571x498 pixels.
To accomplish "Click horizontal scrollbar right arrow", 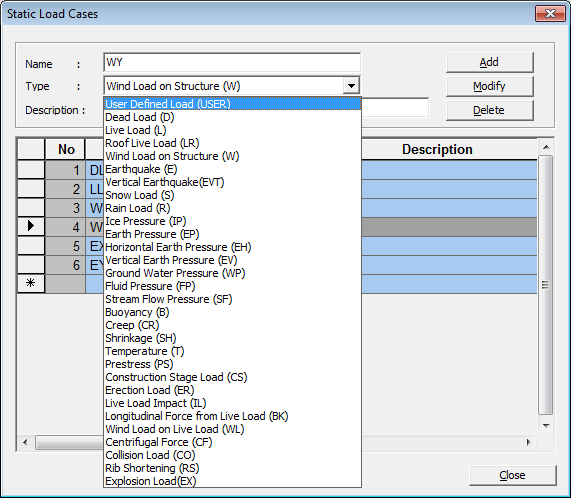I will 529,442.
